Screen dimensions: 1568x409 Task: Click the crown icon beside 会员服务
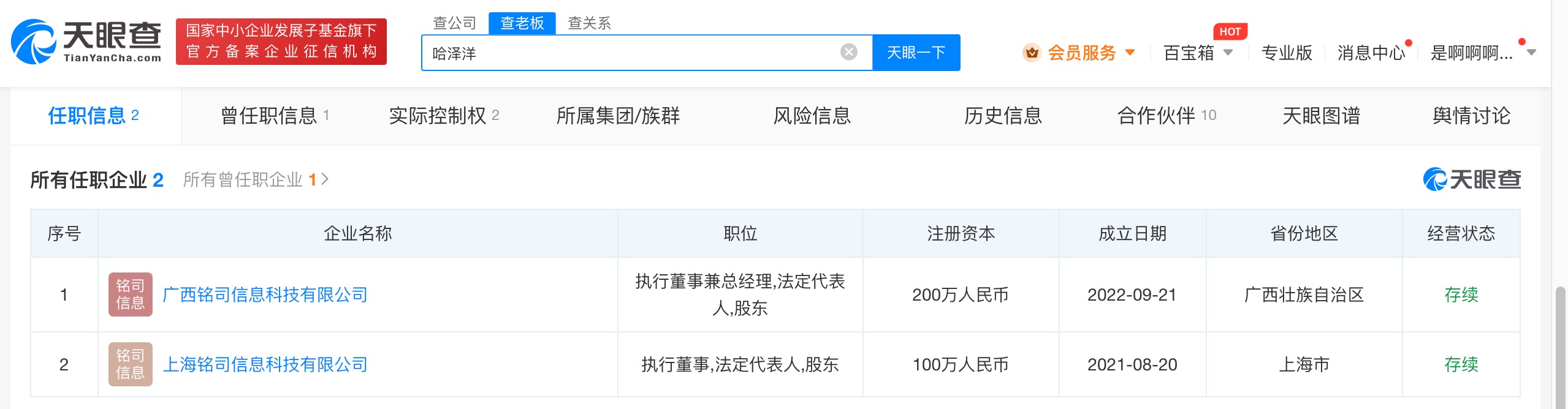pyautogui.click(x=1032, y=53)
